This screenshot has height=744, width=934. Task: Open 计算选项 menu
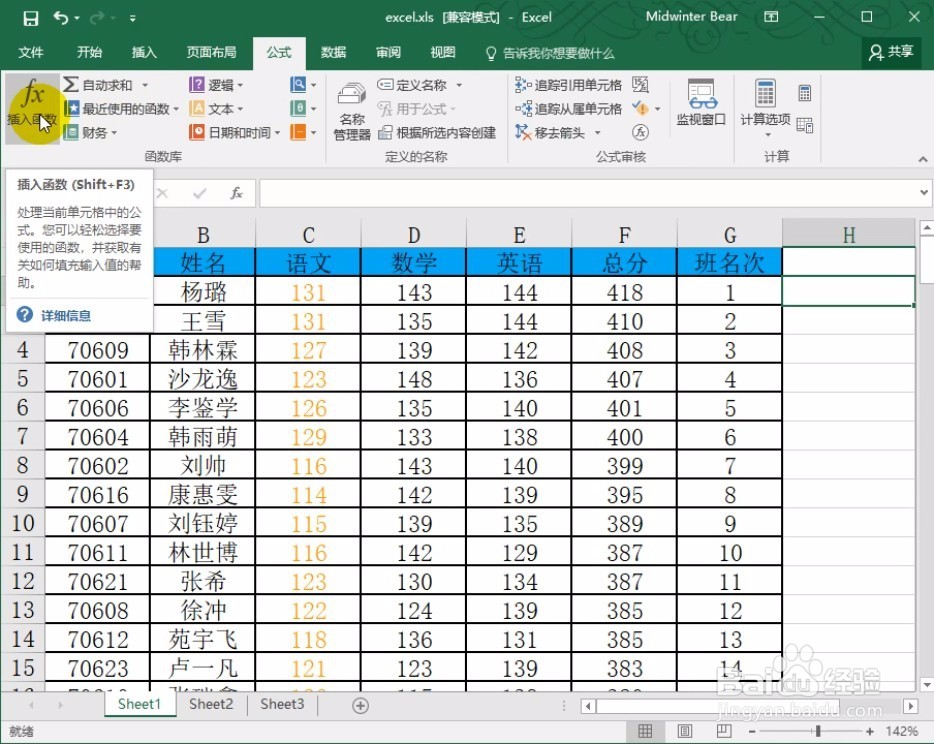pos(765,108)
